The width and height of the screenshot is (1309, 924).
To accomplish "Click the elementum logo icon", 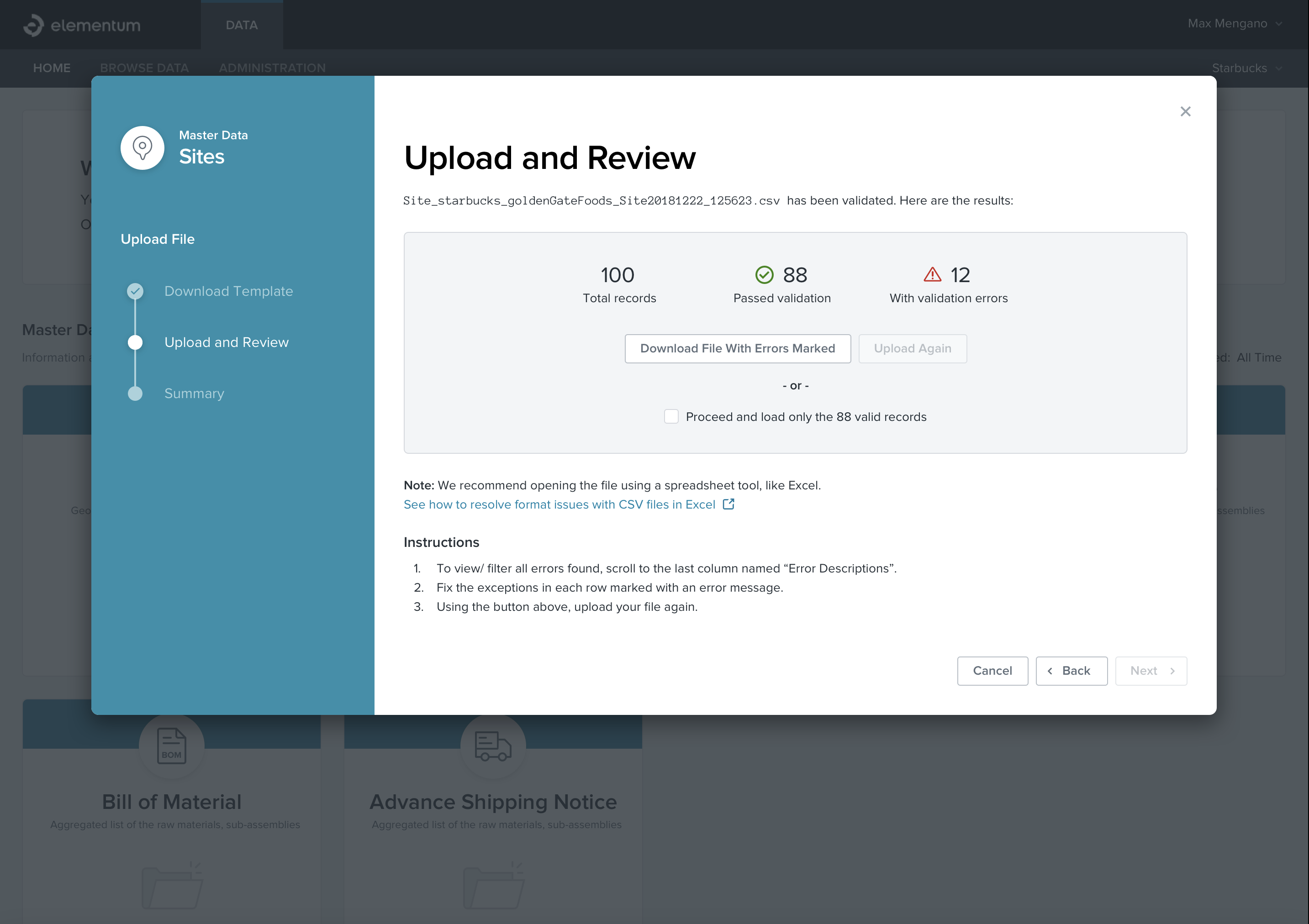I will (x=34, y=25).
